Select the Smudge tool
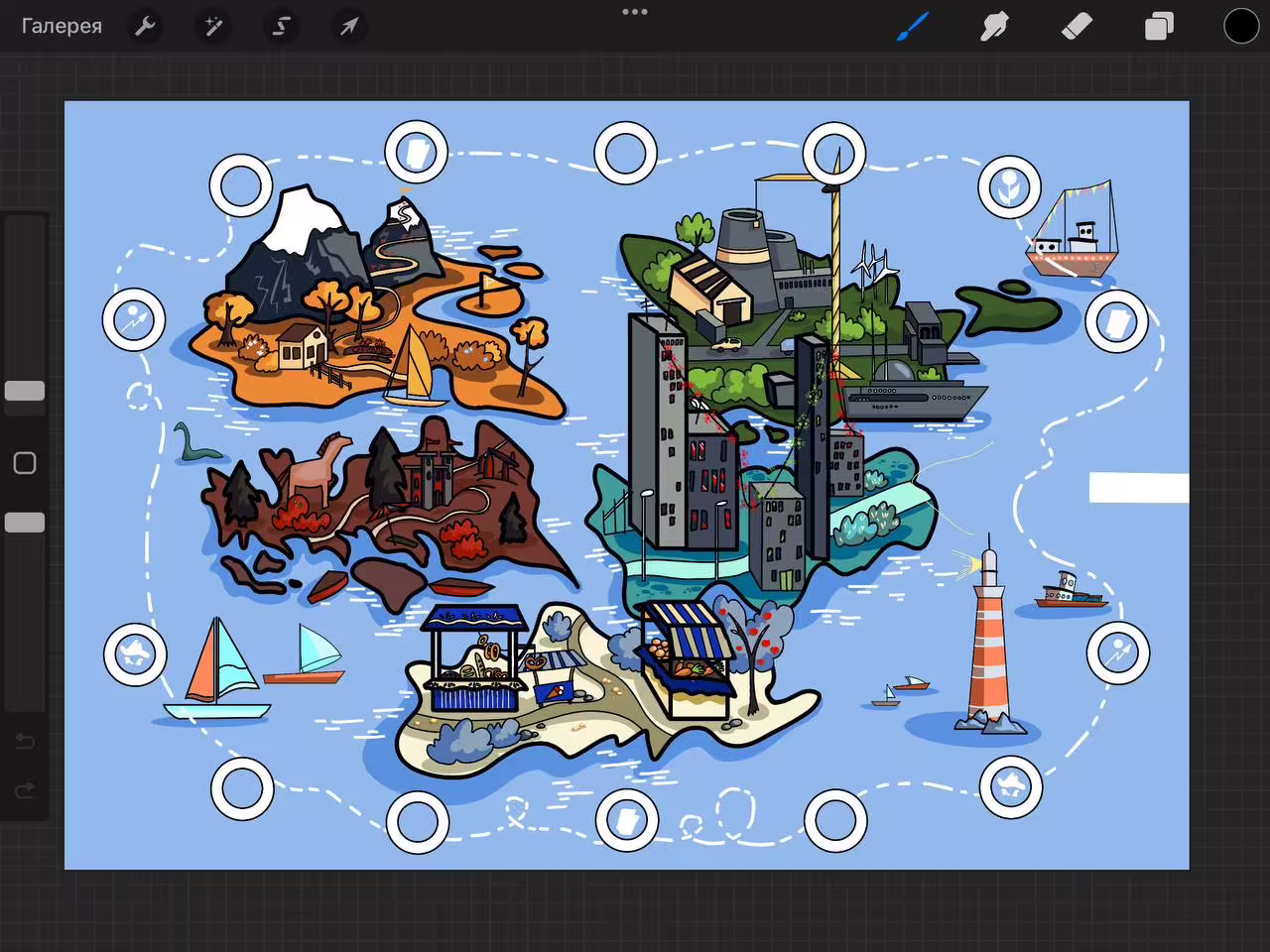 tap(994, 26)
